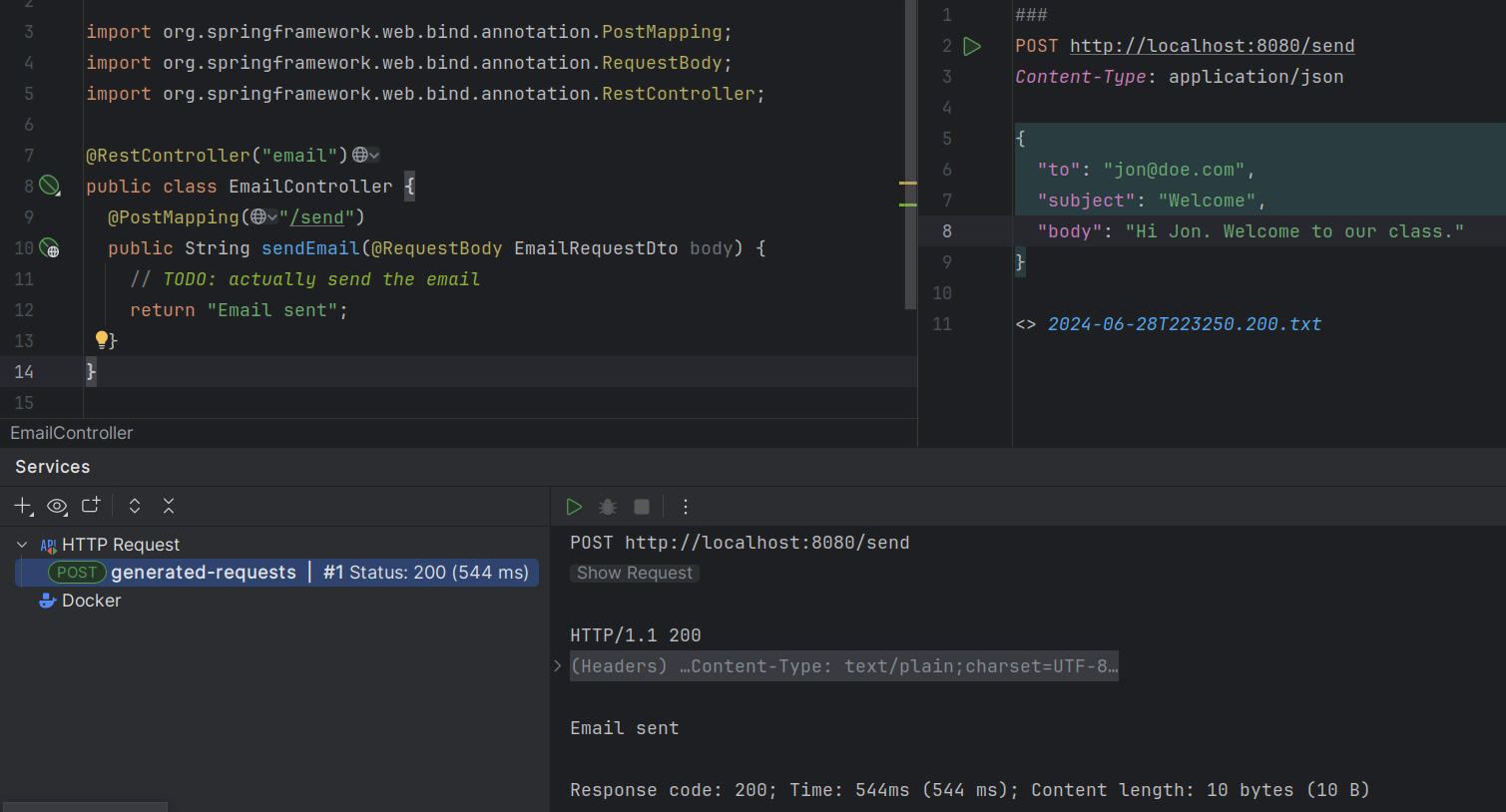The height and width of the screenshot is (812, 1506).
Task: Open the 2024-06-28T223250.200.txt response file link
Action: point(1184,323)
